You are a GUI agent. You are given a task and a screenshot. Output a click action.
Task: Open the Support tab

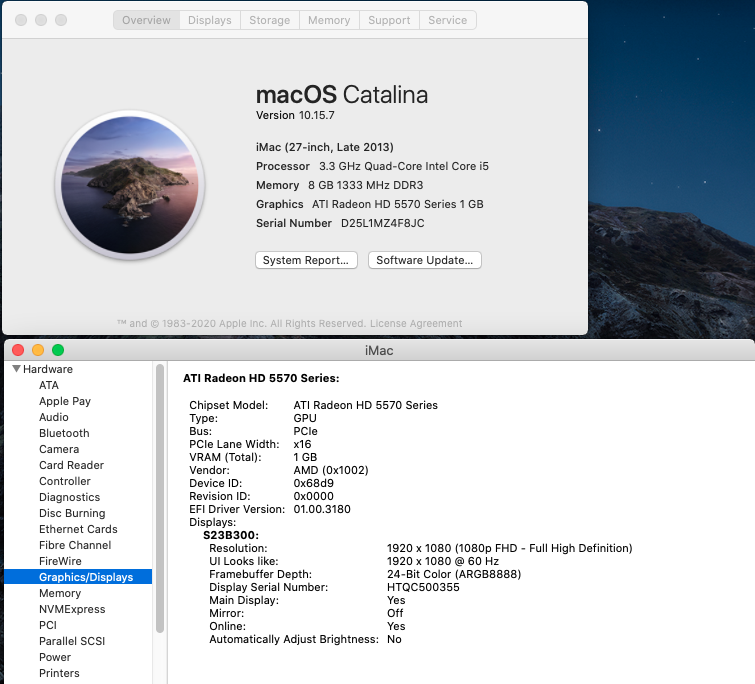click(x=389, y=20)
